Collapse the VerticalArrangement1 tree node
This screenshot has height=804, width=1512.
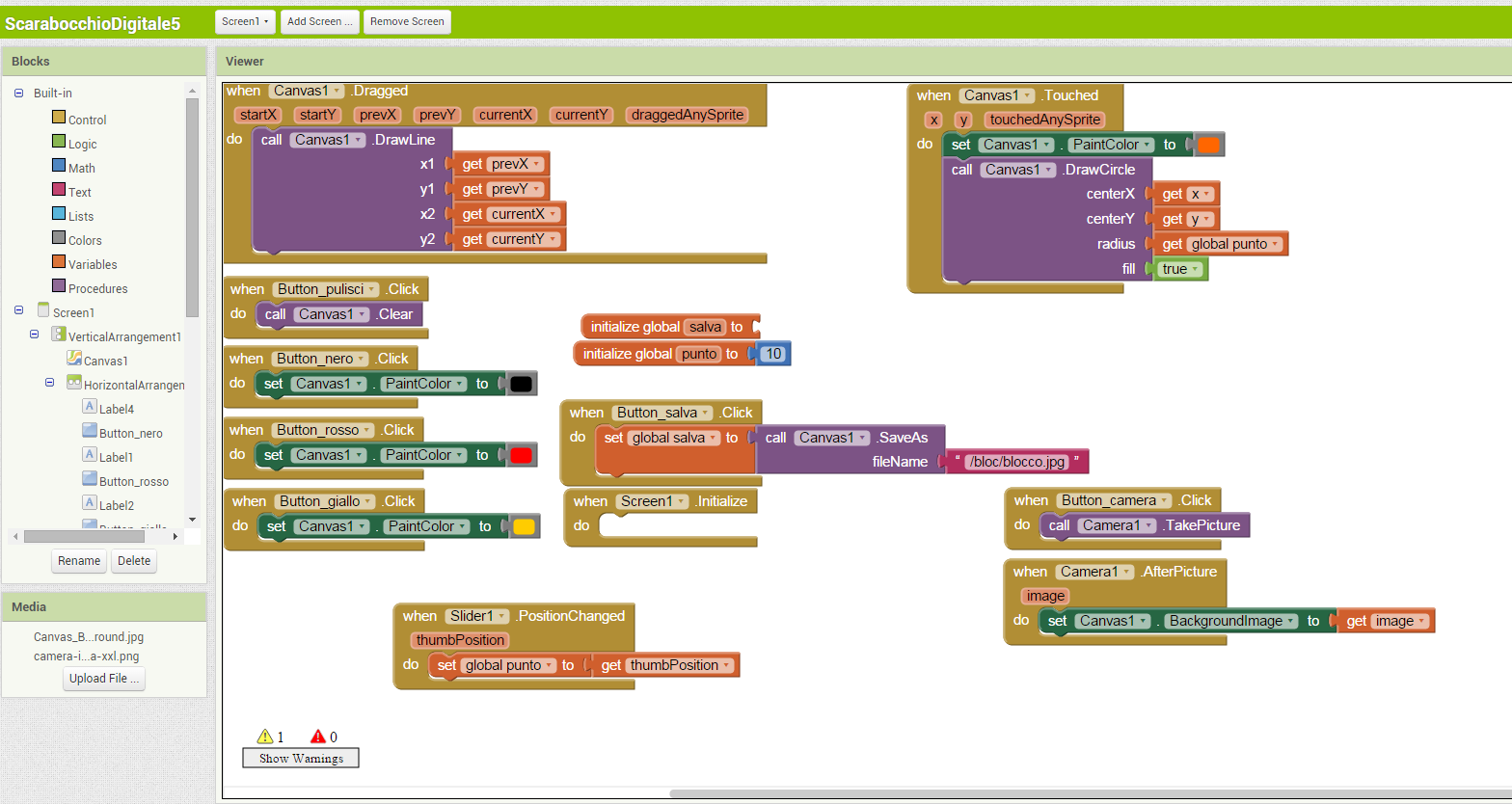click(35, 335)
